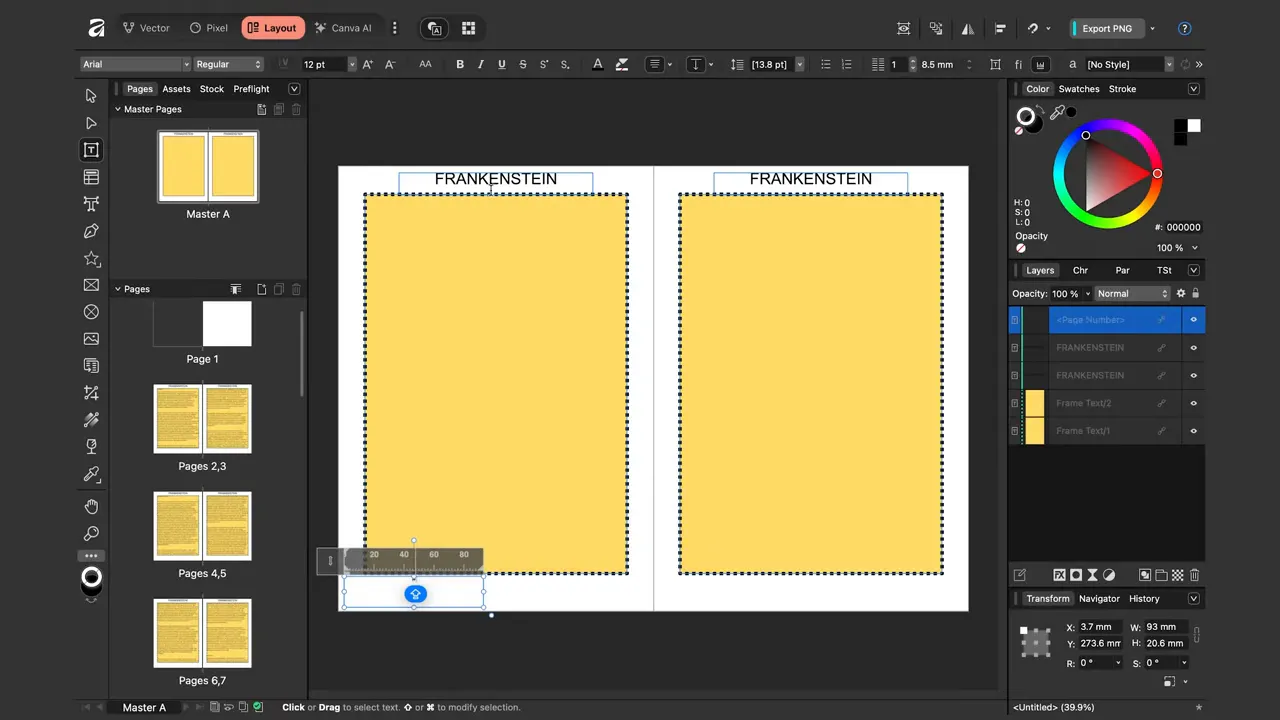Open the blend mode dropdown set to Normal
The height and width of the screenshot is (720, 1280).
1131,293
